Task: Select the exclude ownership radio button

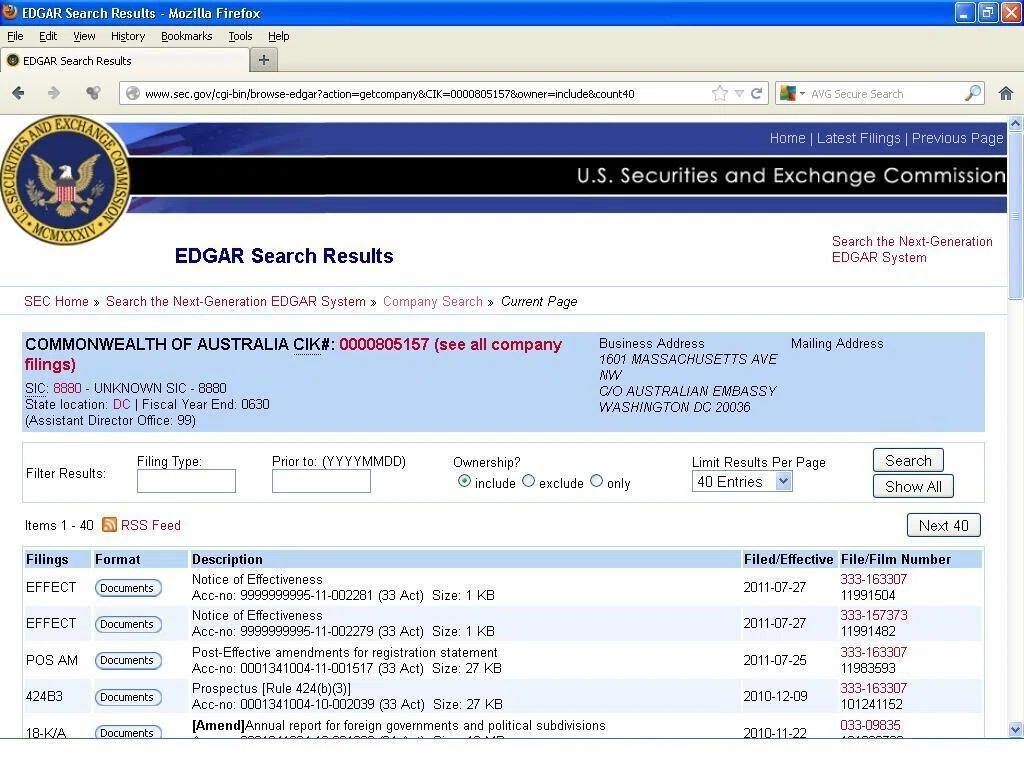Action: 528,481
